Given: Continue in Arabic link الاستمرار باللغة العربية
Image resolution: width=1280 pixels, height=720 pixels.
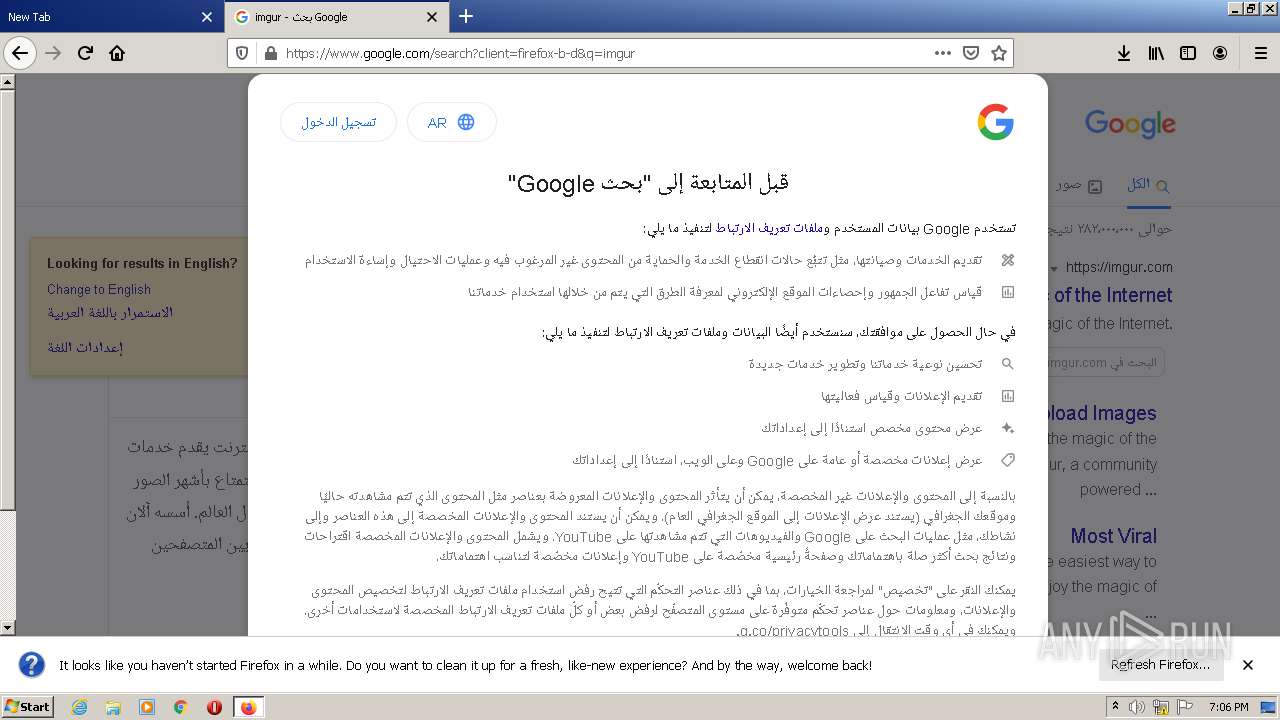Looking at the screenshot, I should click(x=110, y=313).
